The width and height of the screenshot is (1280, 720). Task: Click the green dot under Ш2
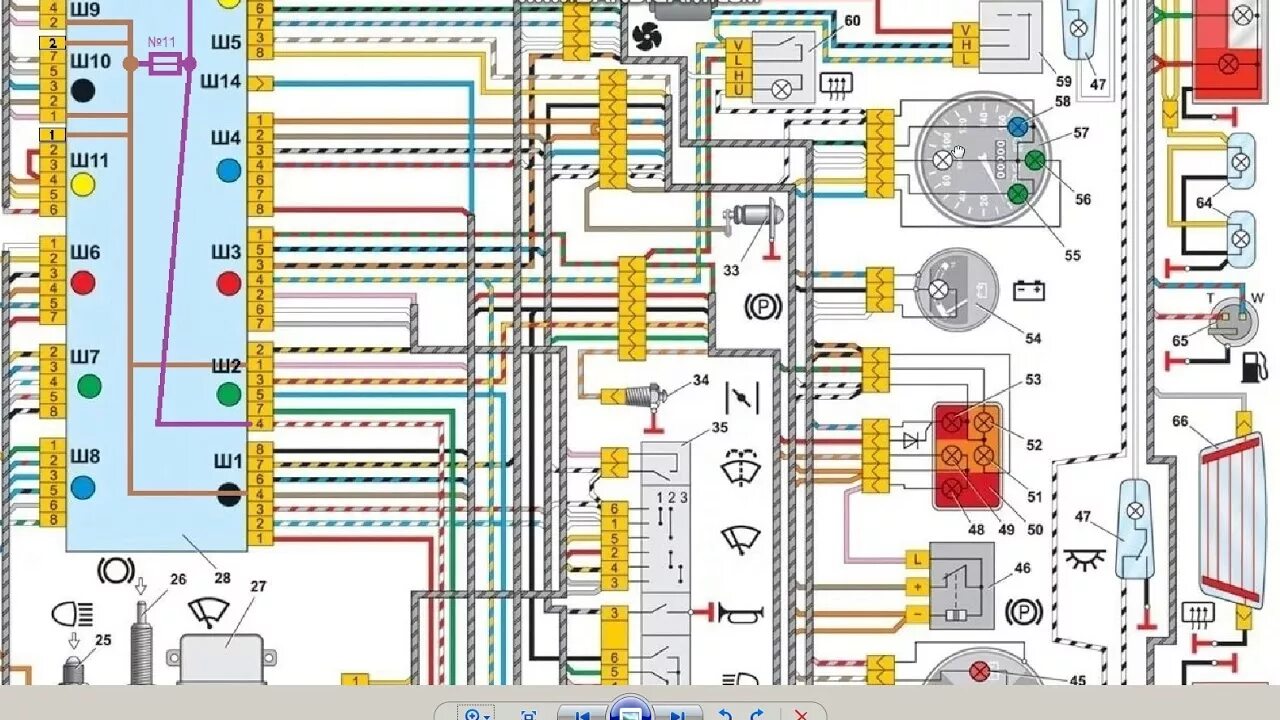(x=229, y=393)
